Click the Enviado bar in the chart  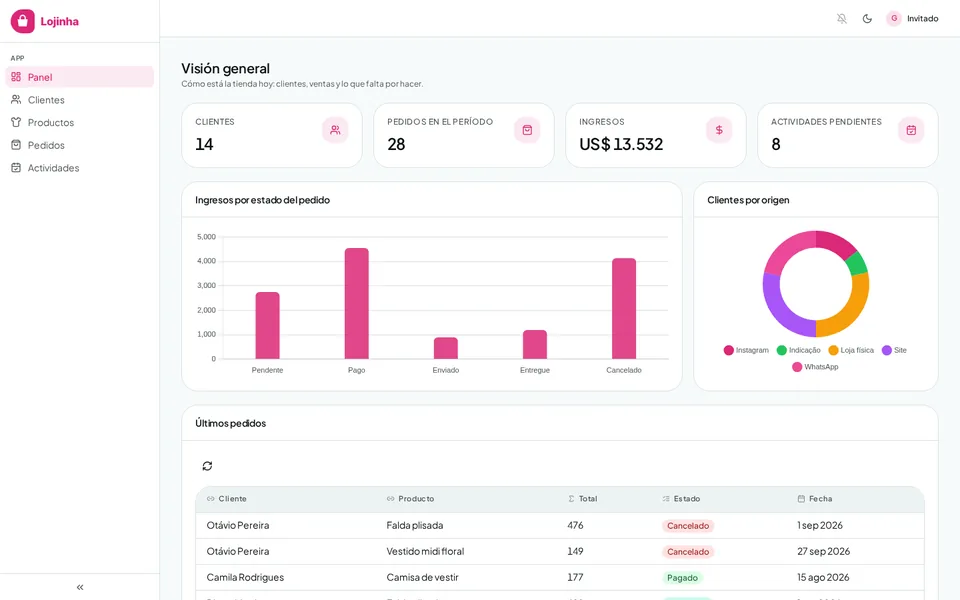pyautogui.click(x=446, y=348)
